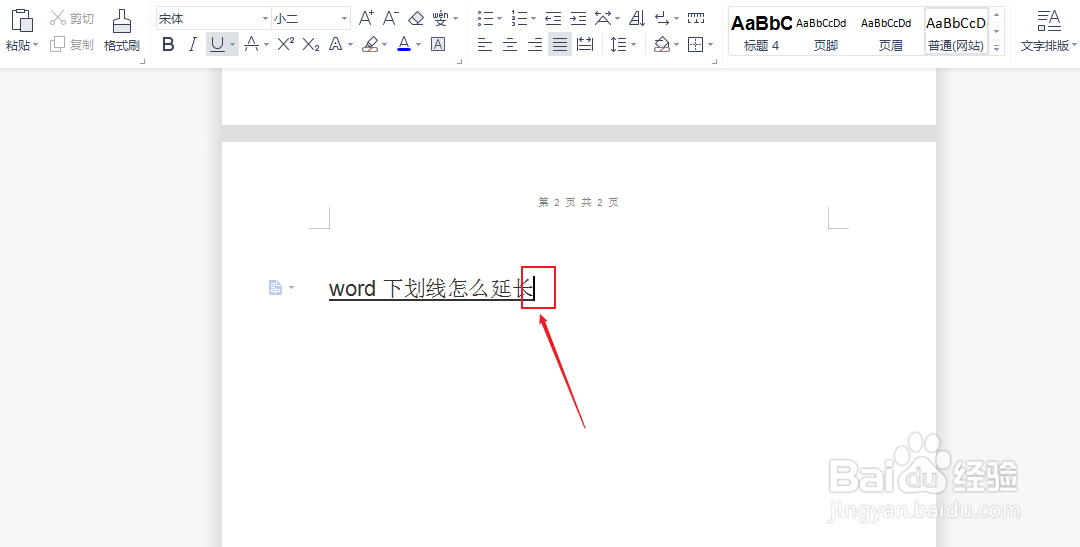Image resolution: width=1080 pixels, height=547 pixels.
Task: Expand the phonetic guide dropdown arrow
Action: pos(455,19)
